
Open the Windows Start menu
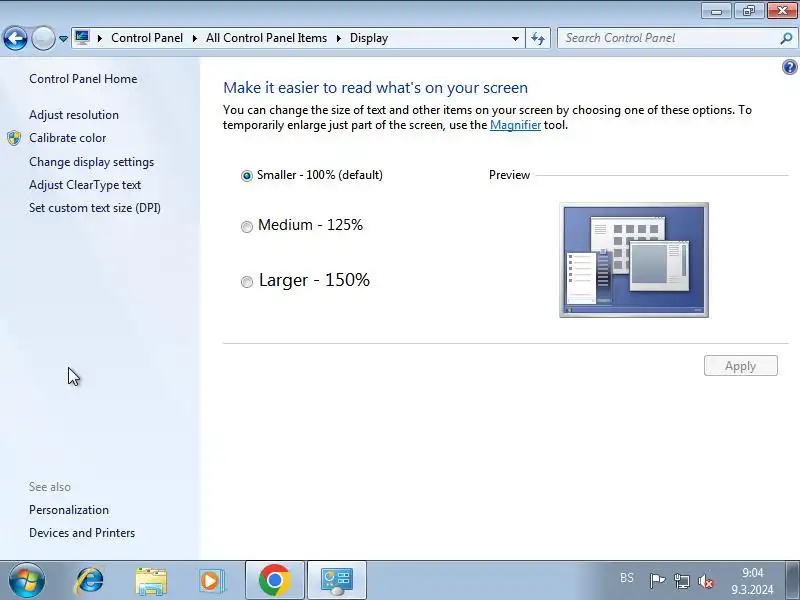tap(26, 581)
